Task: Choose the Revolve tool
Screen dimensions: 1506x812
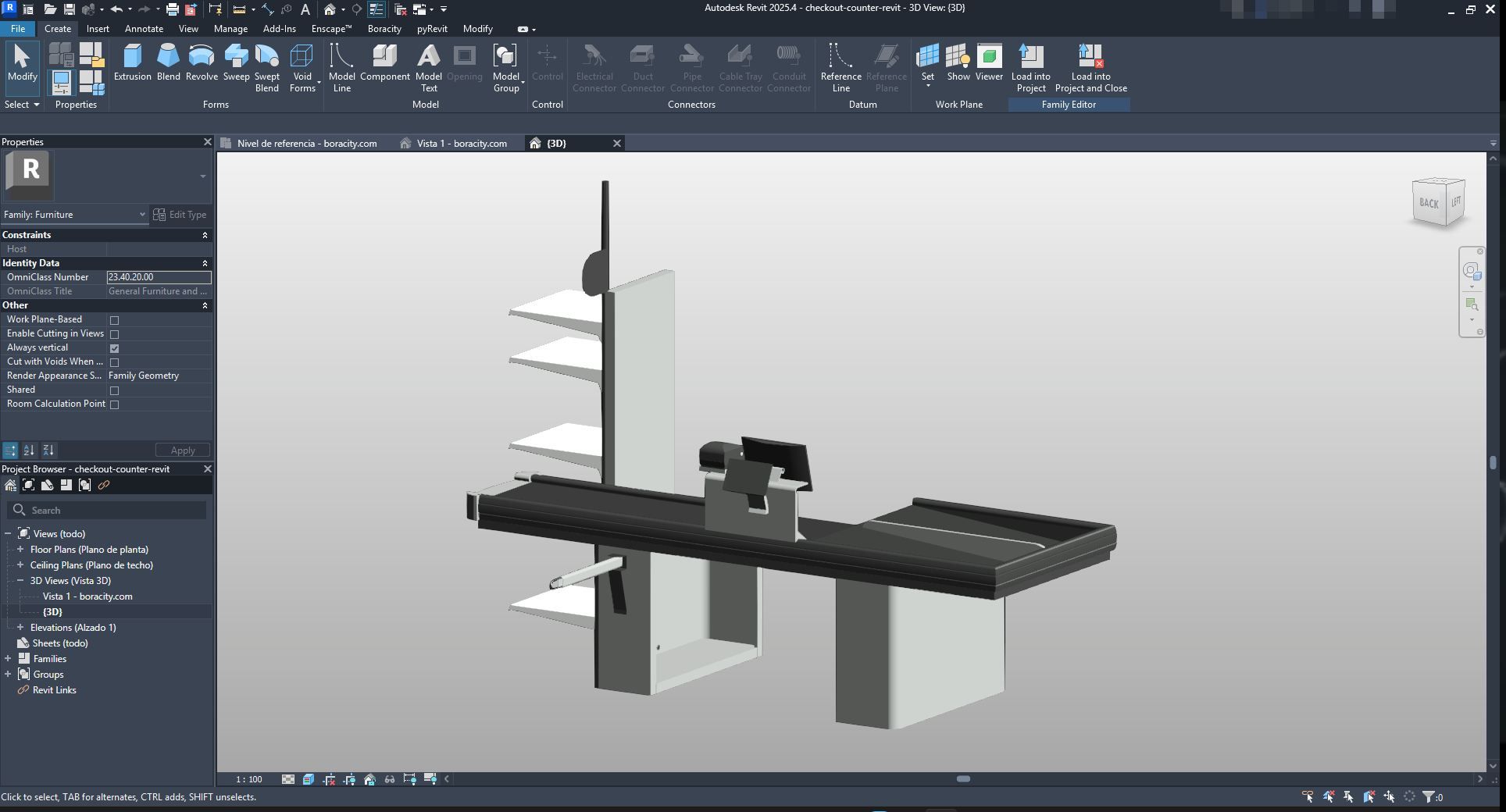Action: [202, 62]
